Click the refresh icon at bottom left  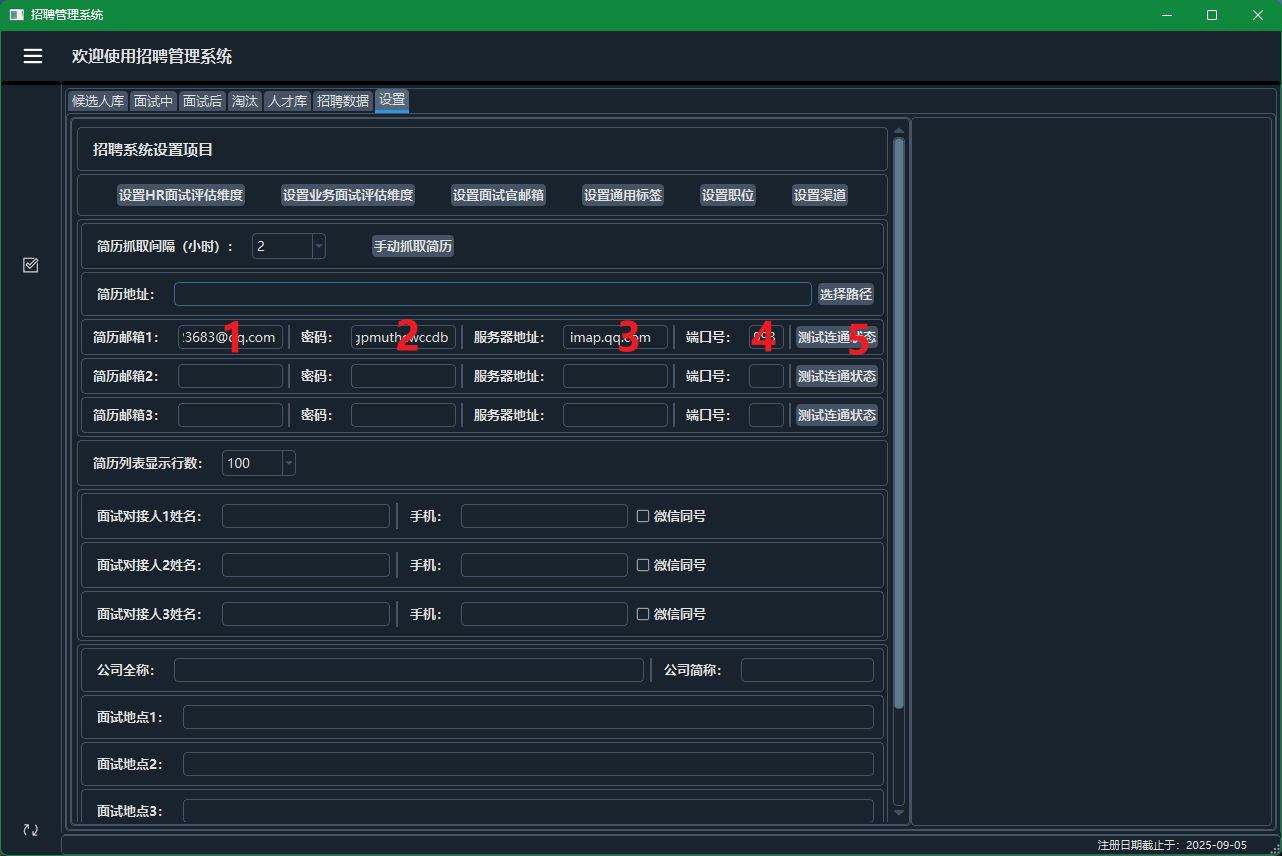tap(31, 830)
